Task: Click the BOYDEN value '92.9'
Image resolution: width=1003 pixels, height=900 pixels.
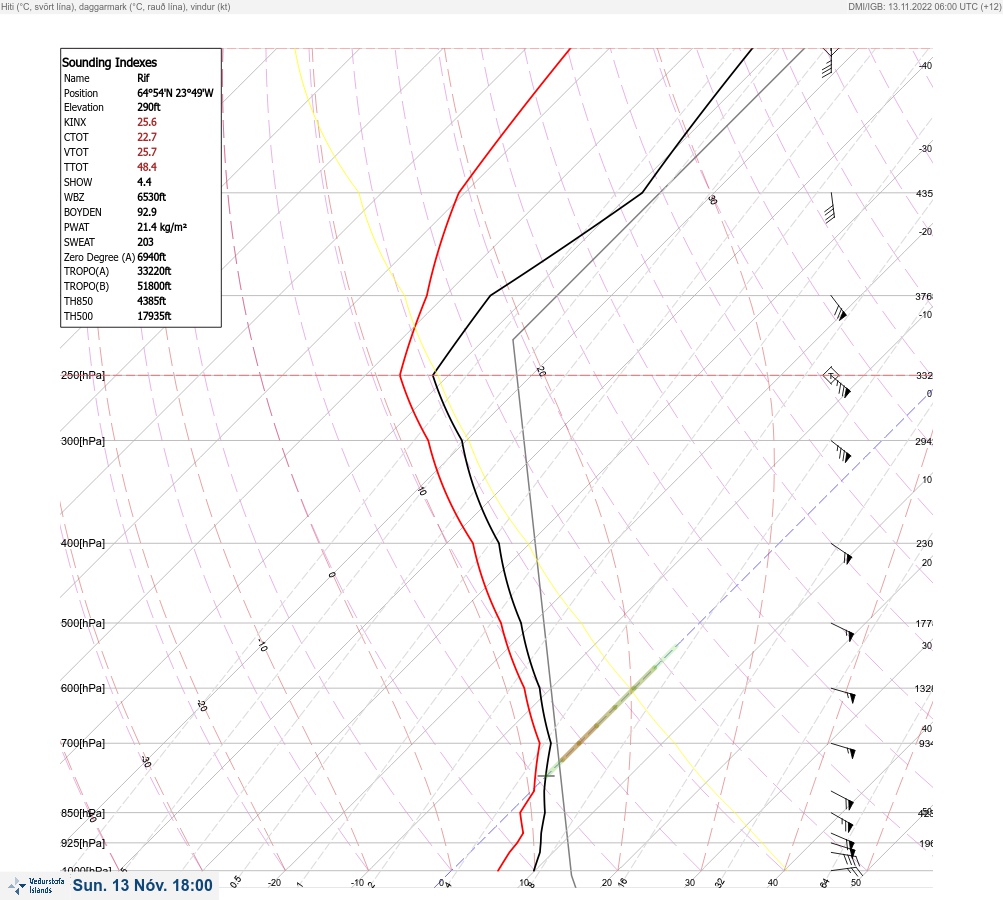Action: pyautogui.click(x=147, y=212)
